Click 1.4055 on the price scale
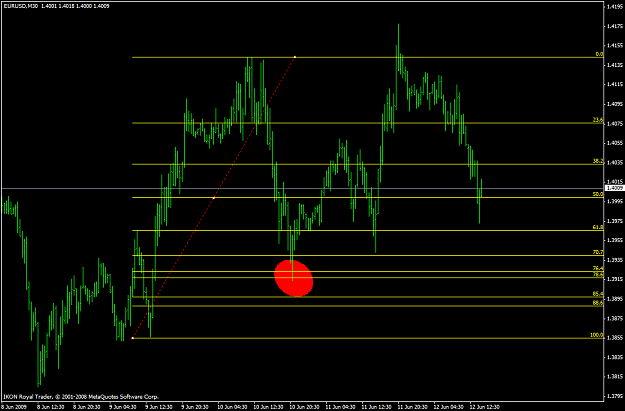 (x=615, y=143)
